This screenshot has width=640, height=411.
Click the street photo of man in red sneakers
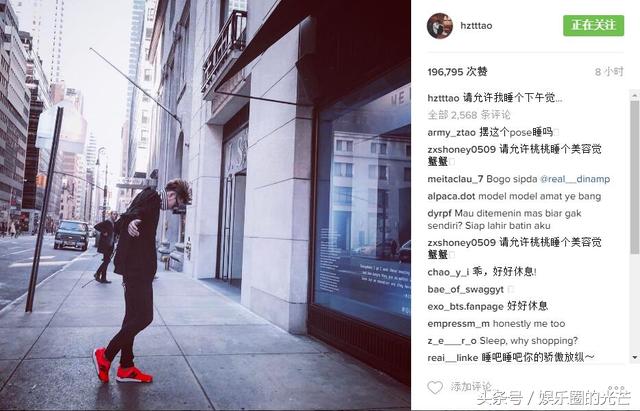[x=205, y=205]
